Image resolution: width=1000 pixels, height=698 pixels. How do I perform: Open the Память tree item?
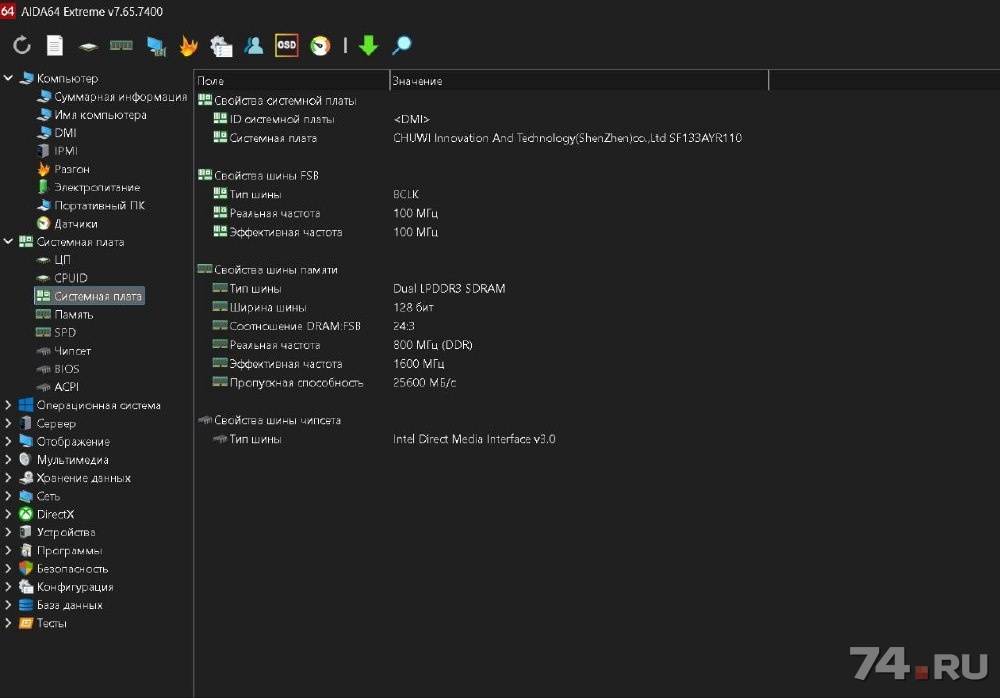pos(73,315)
